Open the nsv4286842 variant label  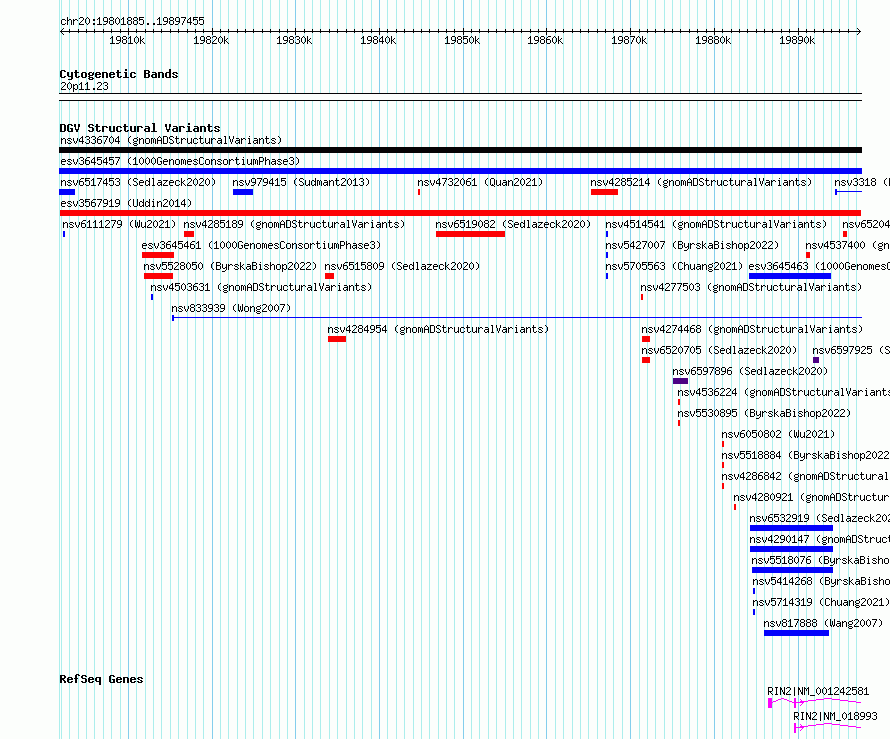pos(805,476)
